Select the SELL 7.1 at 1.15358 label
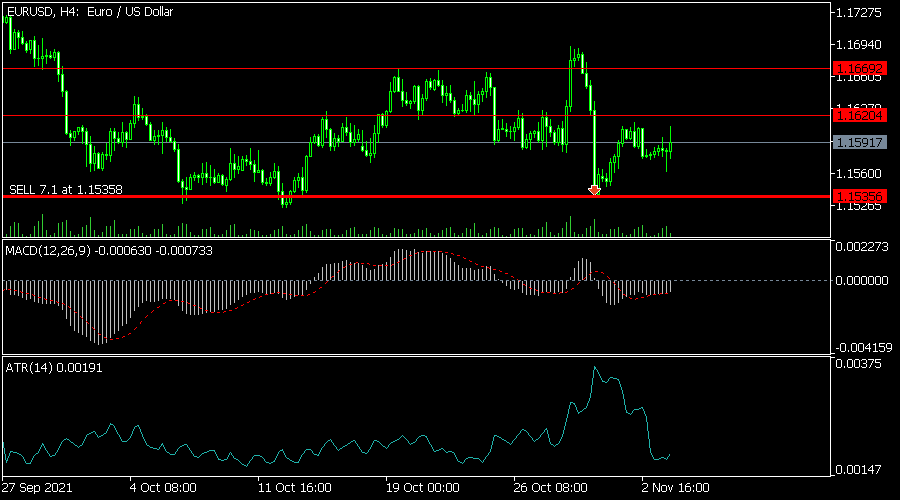Viewport: 900px width, 500px height. pos(65,190)
